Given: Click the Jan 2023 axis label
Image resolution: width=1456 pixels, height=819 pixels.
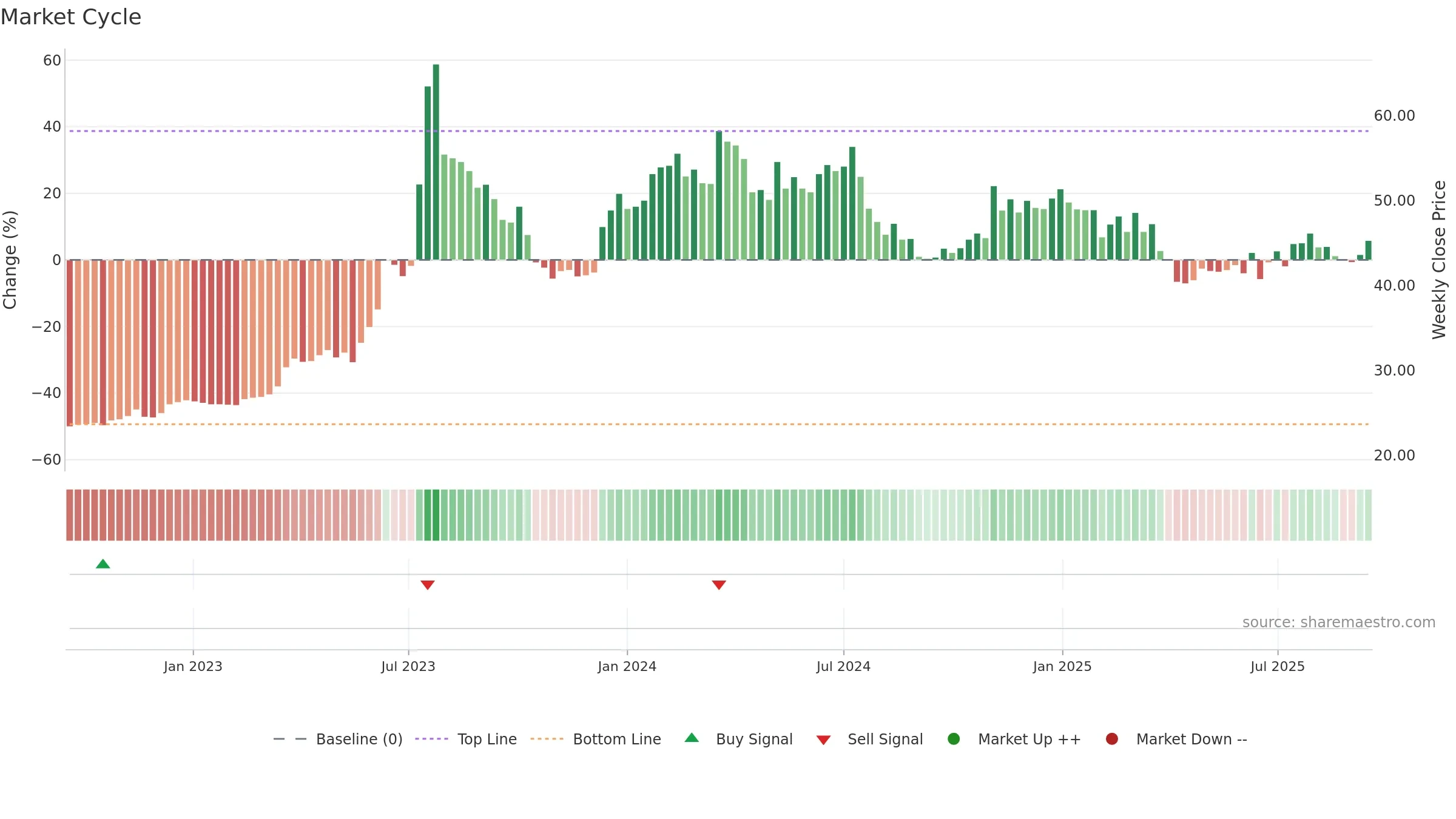Looking at the screenshot, I should [193, 667].
